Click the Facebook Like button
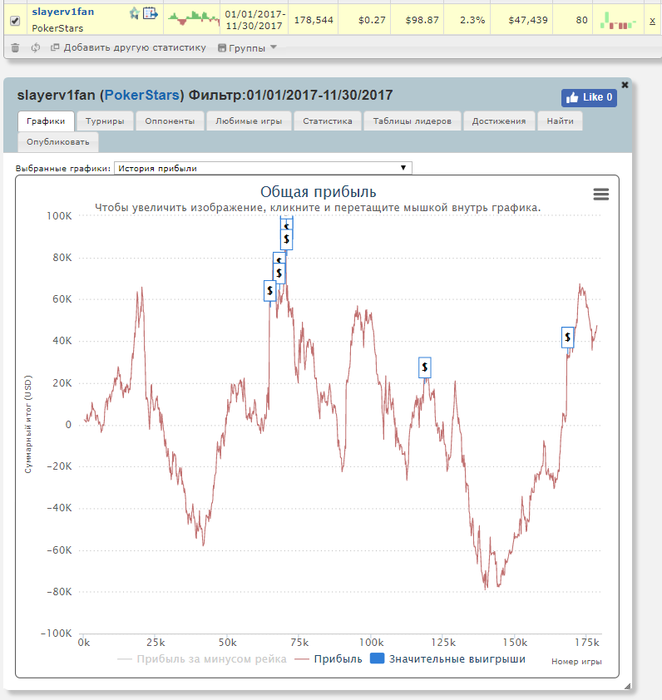This screenshot has height=700, width=662. (589, 98)
